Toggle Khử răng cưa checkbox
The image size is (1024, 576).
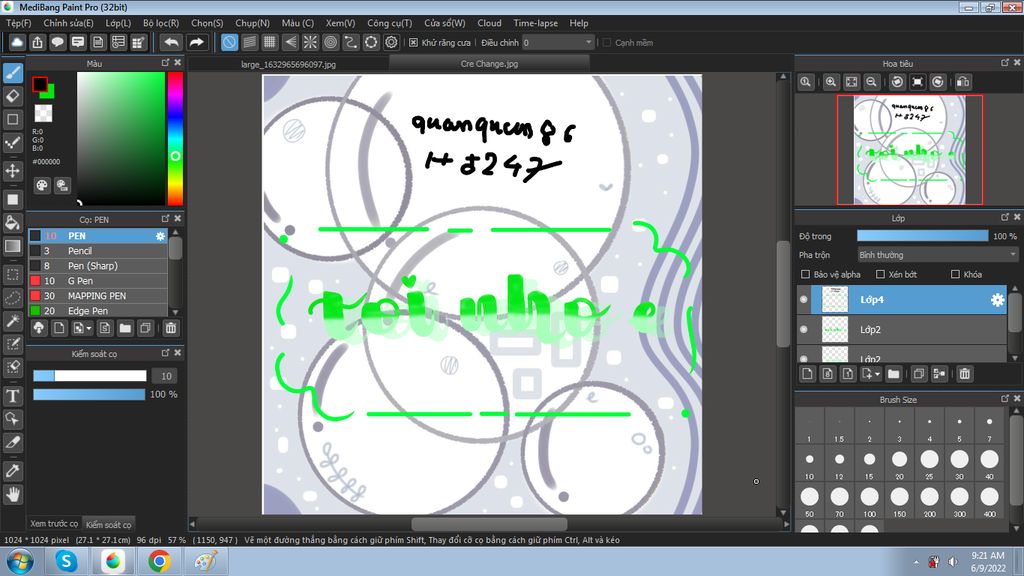click(x=413, y=42)
